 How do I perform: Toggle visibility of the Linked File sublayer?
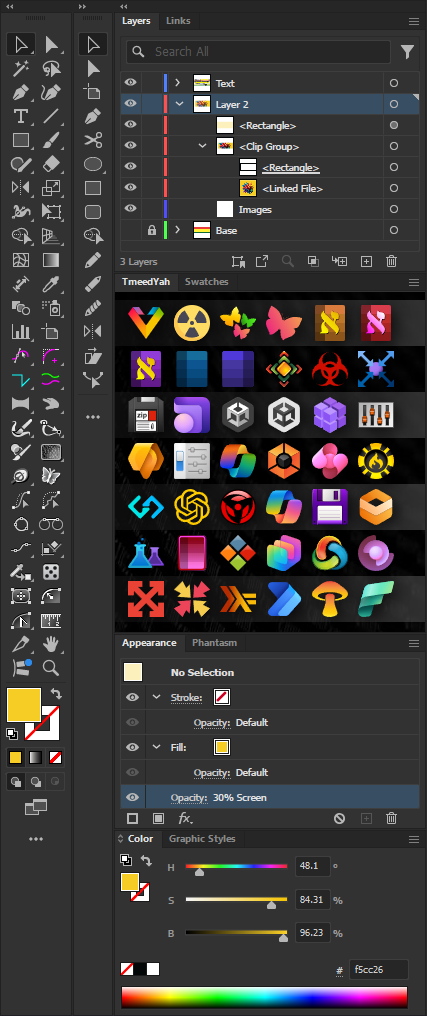click(x=131, y=188)
